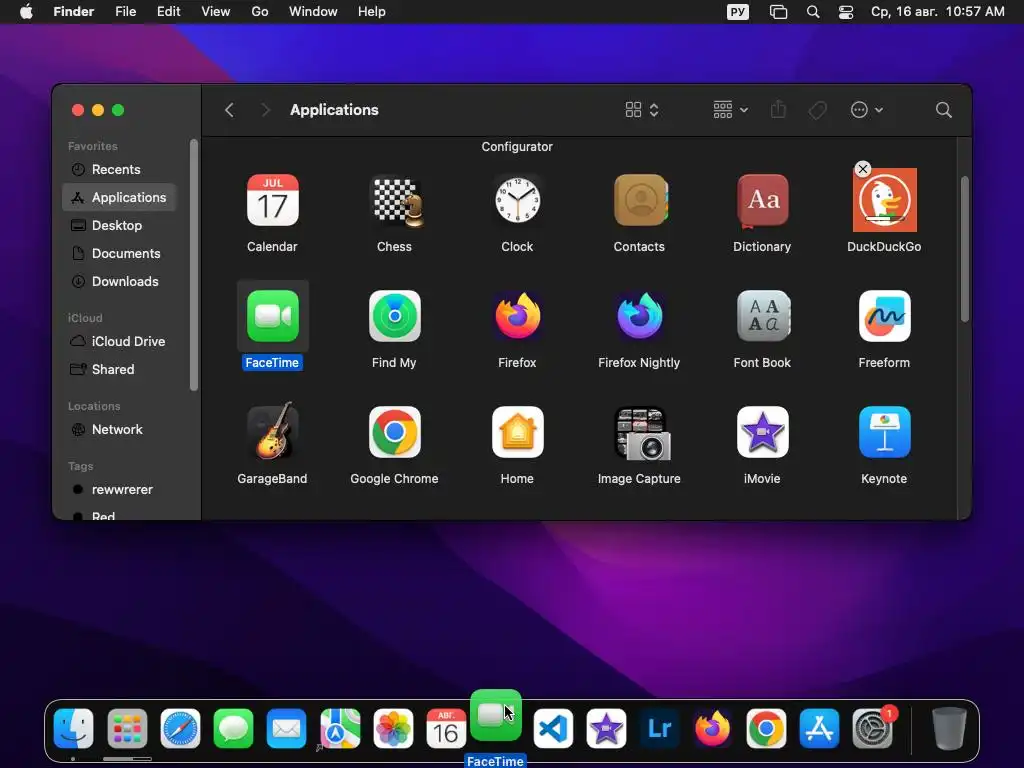
Task: Select the DuckDuckGo app icon
Action: click(x=885, y=200)
